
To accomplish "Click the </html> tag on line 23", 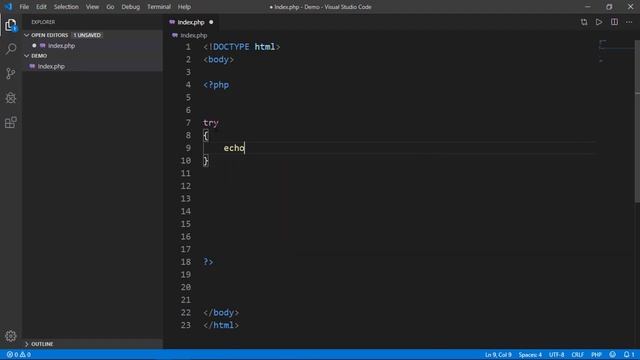I will coord(221,325).
